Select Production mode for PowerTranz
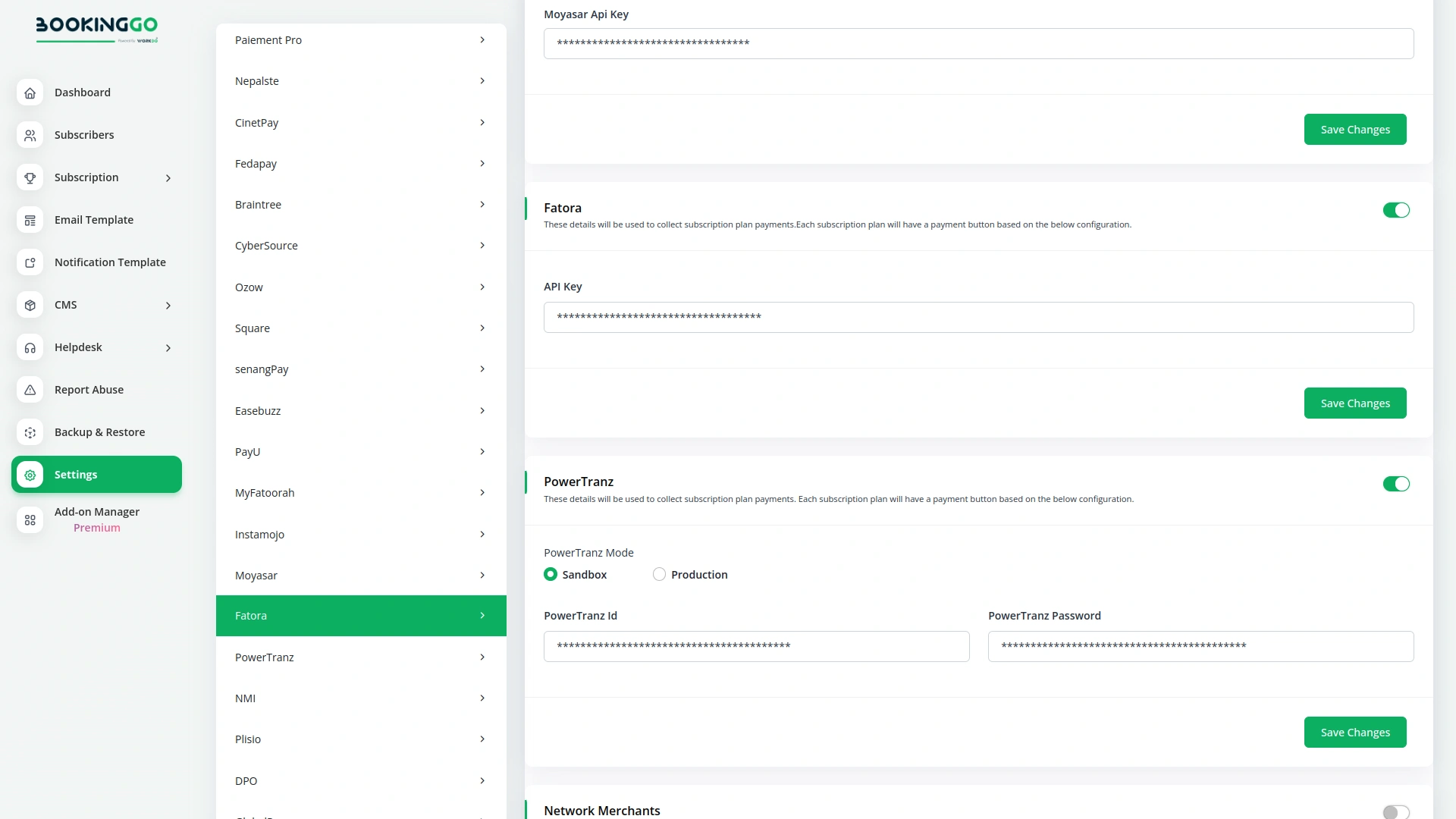Image resolution: width=1456 pixels, height=819 pixels. click(658, 574)
